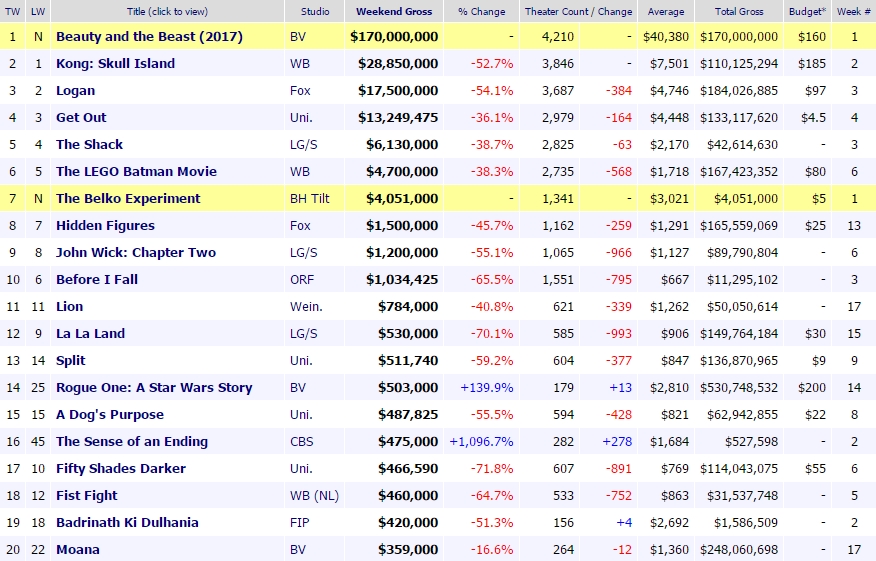Click Badrinath Ki Dulhania title link
876x561 pixels.
click(127, 522)
